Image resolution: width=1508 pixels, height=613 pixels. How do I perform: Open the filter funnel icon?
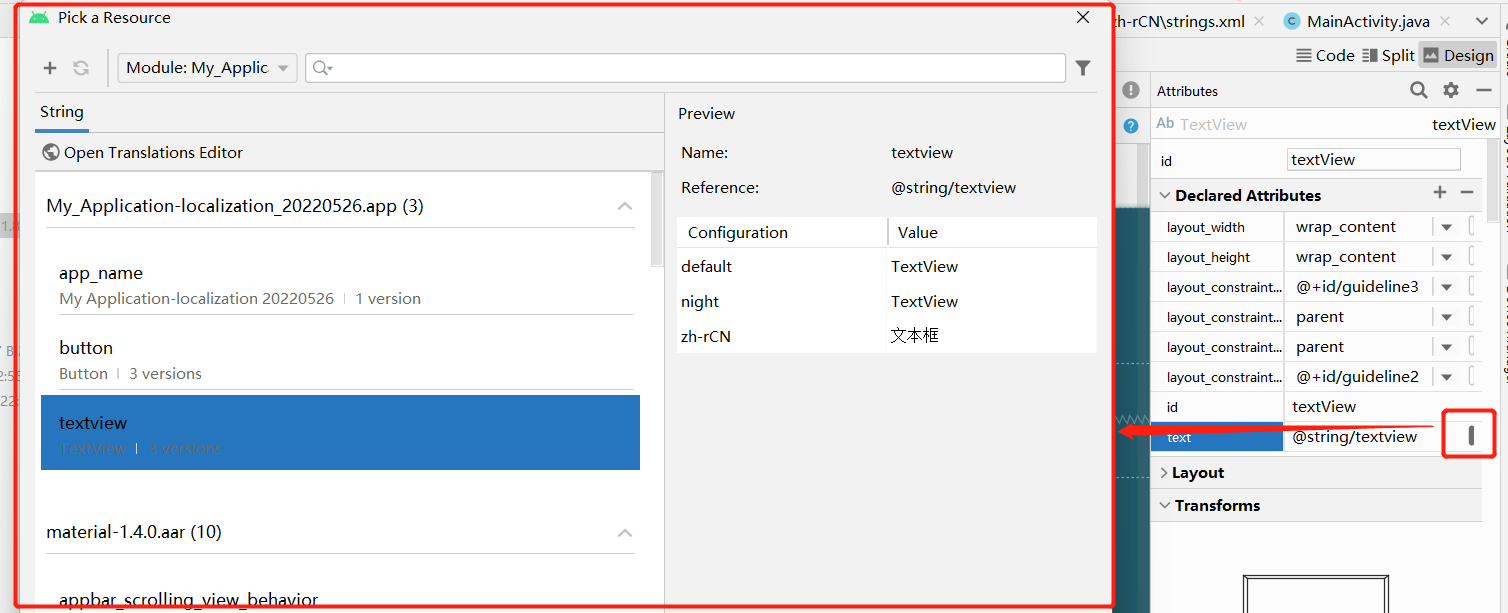pyautogui.click(x=1083, y=68)
